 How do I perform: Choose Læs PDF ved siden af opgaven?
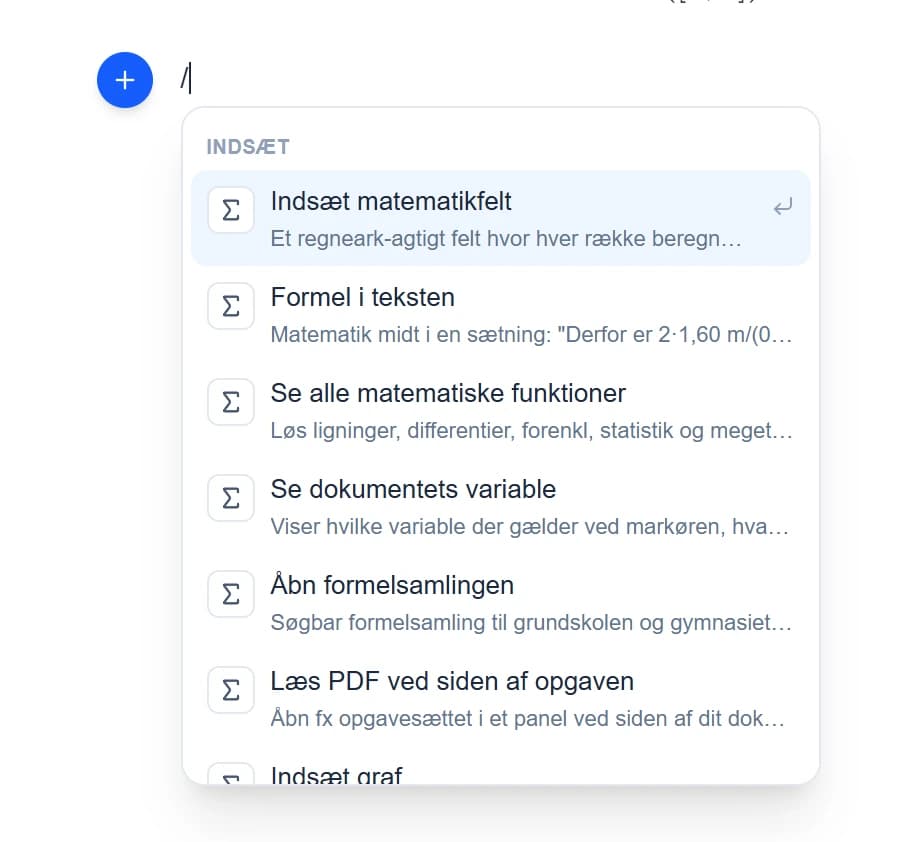[x=501, y=697]
